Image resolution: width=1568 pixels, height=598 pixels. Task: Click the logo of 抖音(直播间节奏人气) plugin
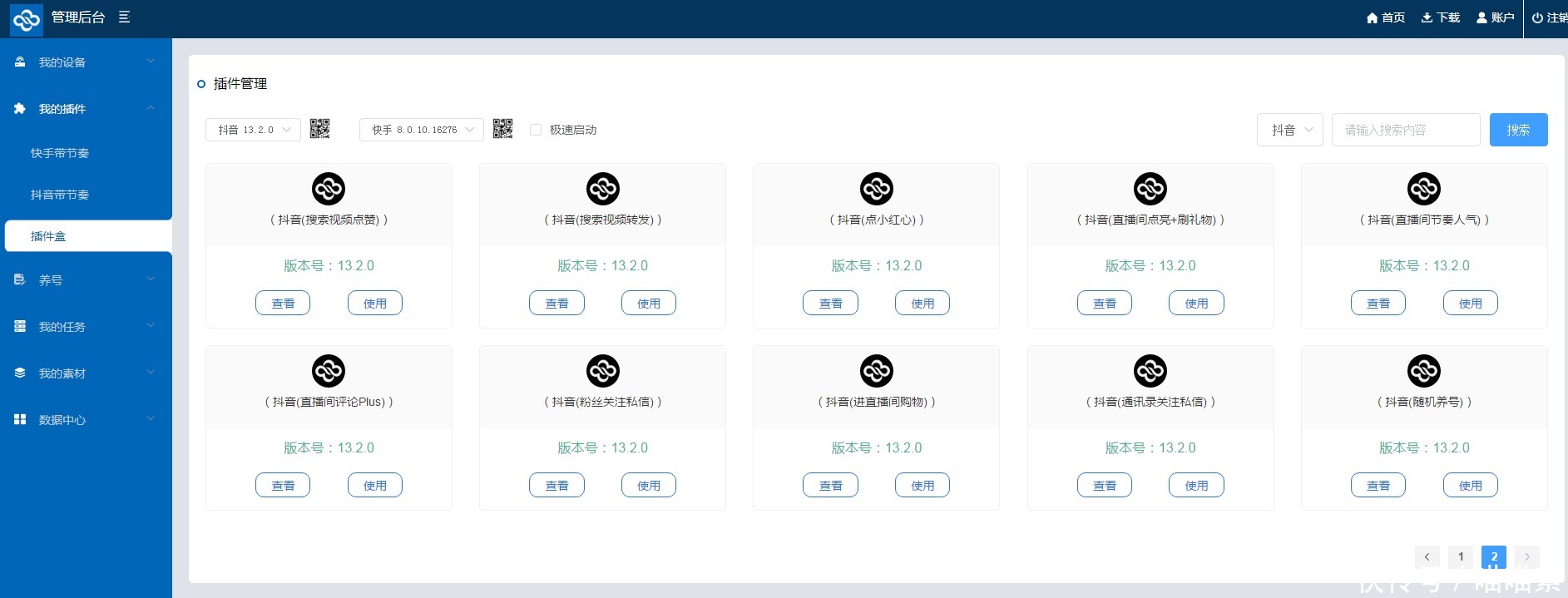coord(1424,189)
